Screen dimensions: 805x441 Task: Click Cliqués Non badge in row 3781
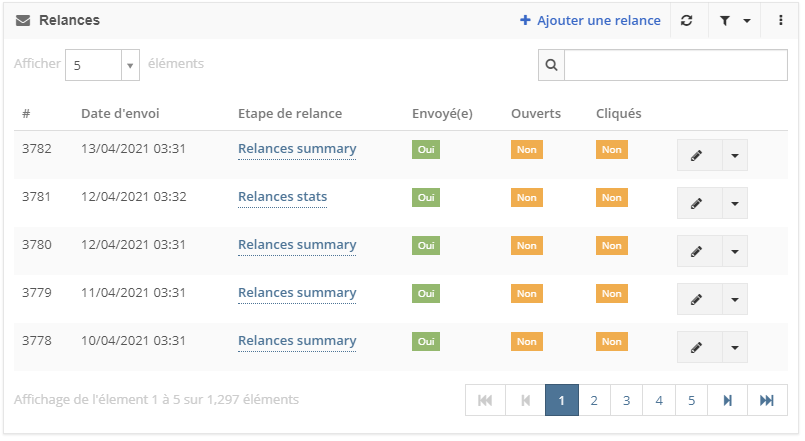pos(611,198)
